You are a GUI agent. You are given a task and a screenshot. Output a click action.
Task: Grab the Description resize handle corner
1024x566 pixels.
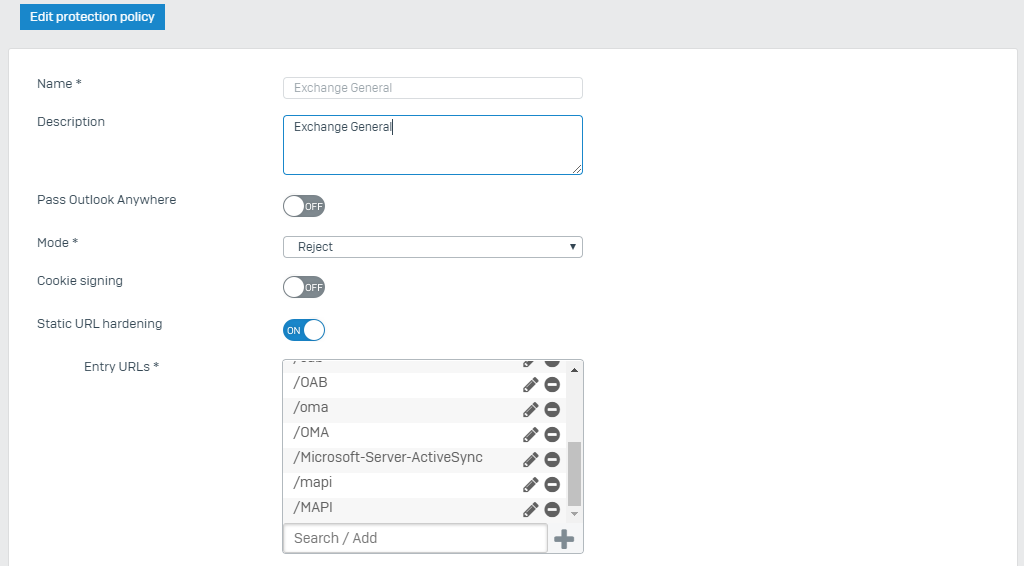tap(577, 169)
